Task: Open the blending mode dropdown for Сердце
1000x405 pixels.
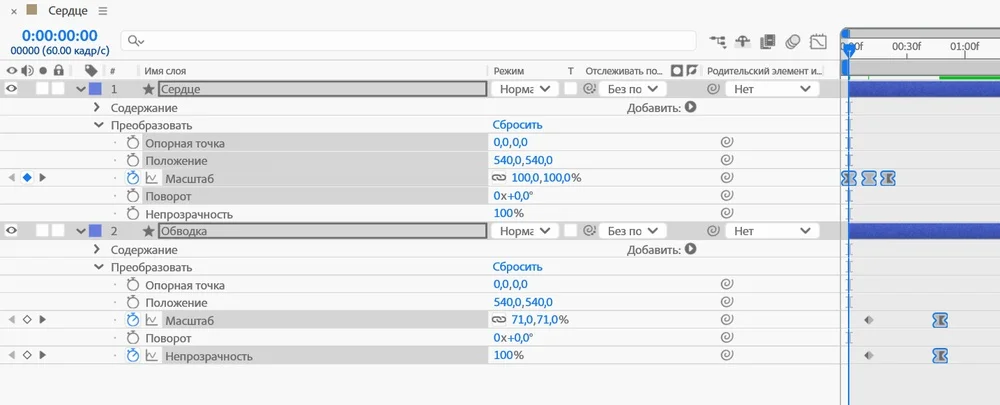Action: (x=524, y=89)
